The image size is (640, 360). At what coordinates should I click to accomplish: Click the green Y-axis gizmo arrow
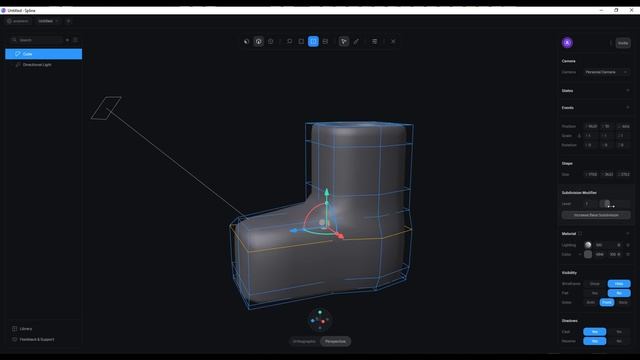click(327, 192)
